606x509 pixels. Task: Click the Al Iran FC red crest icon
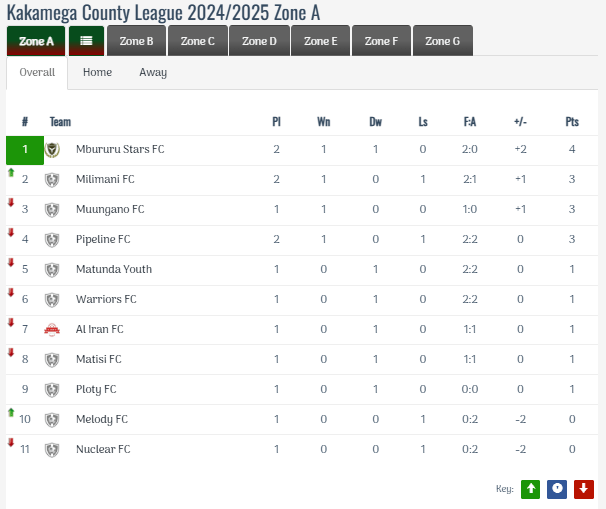tap(53, 330)
